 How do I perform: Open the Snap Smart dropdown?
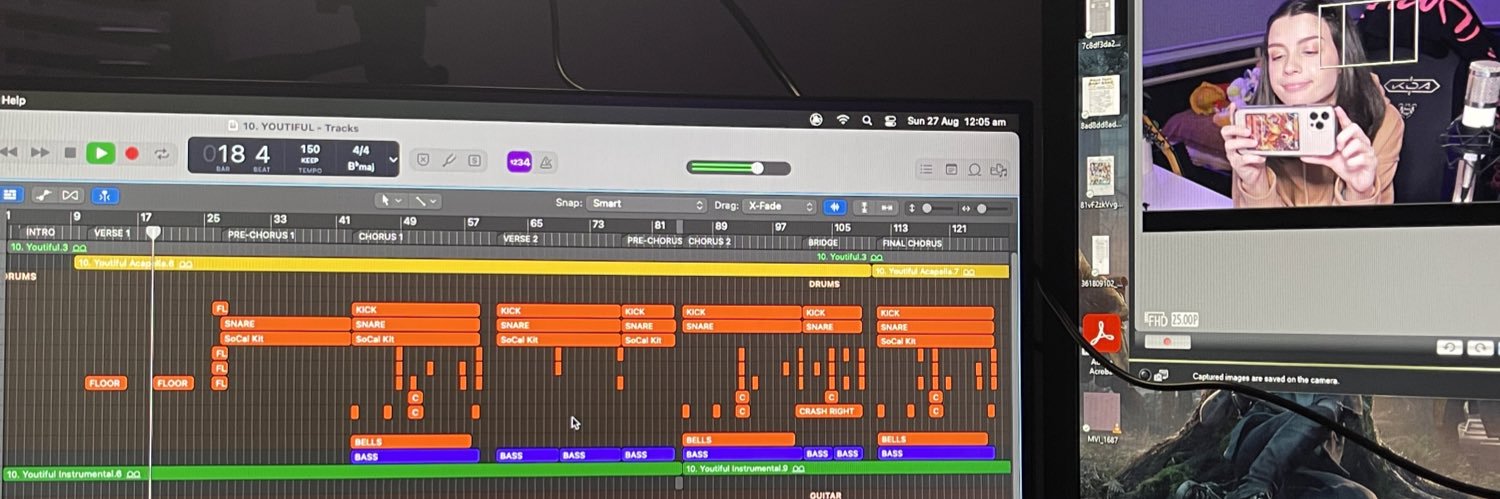(647, 204)
